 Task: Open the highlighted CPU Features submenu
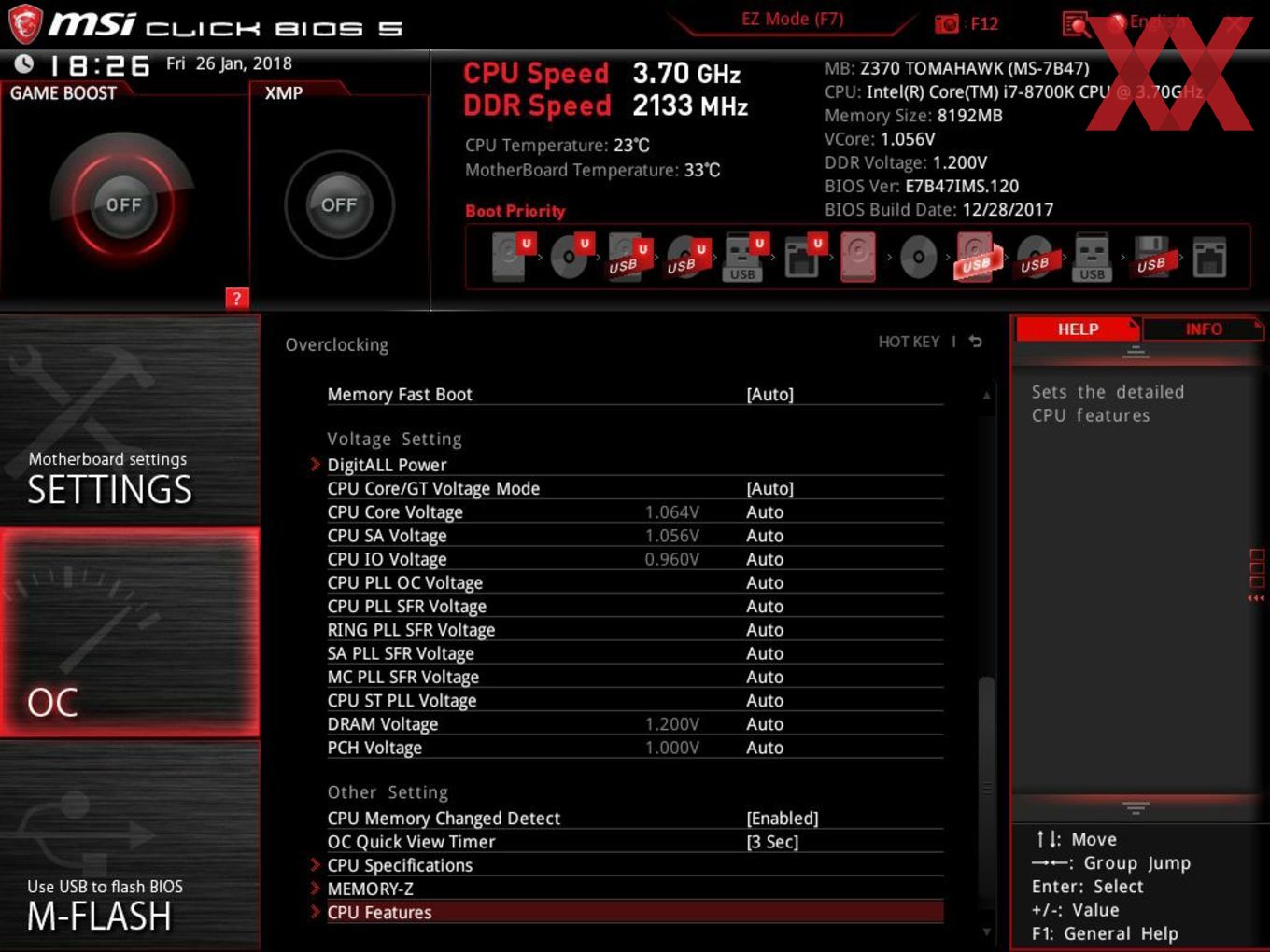point(635,912)
